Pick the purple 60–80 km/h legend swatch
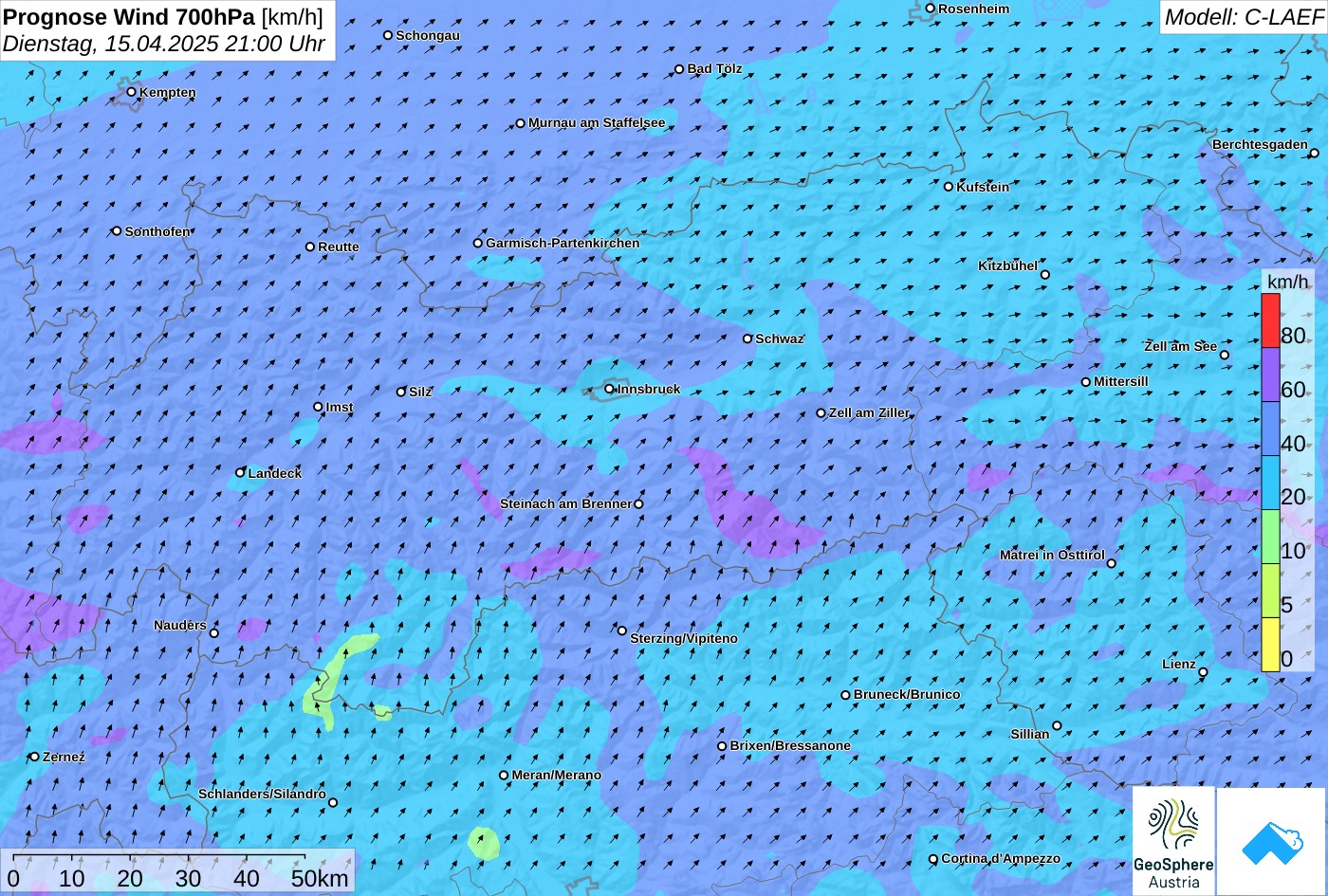Screen dimensions: 1328x896 (x=1270, y=375)
